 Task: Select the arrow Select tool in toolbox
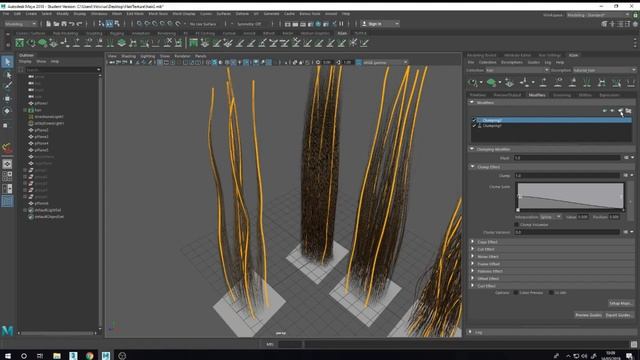click(7, 62)
